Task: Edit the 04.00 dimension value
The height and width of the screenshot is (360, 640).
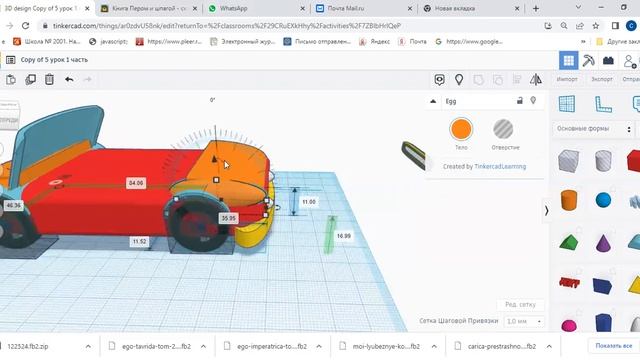Action: click(136, 183)
